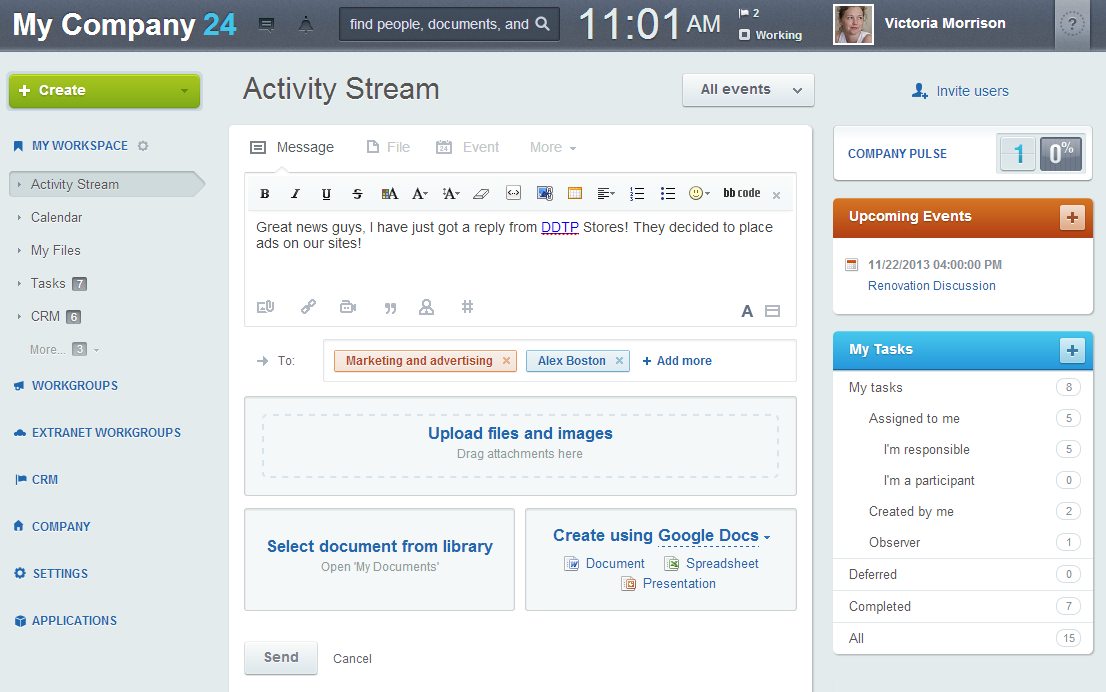
Task: Switch to the File tab
Action: (x=388, y=147)
